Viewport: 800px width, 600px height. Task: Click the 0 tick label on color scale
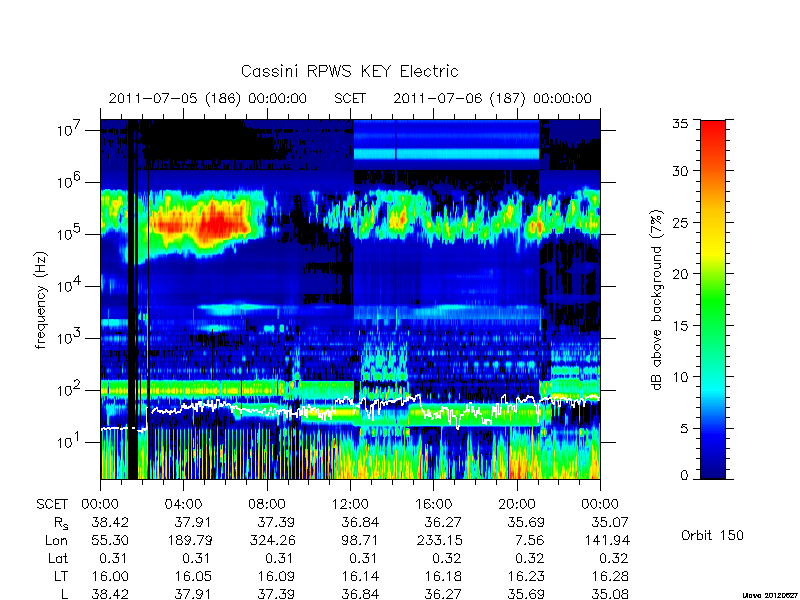click(x=684, y=475)
